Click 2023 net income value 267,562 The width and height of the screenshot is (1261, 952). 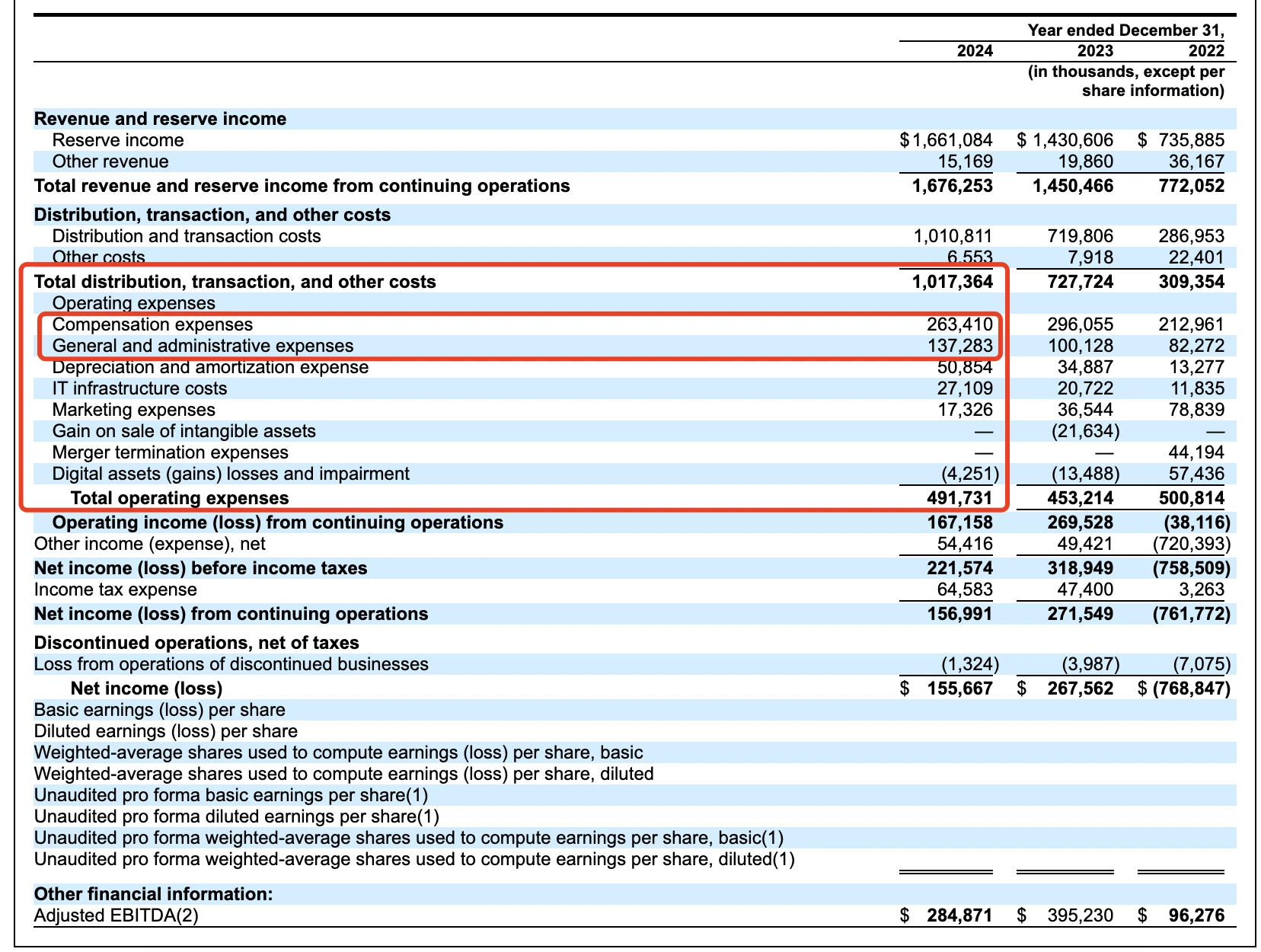1080,688
